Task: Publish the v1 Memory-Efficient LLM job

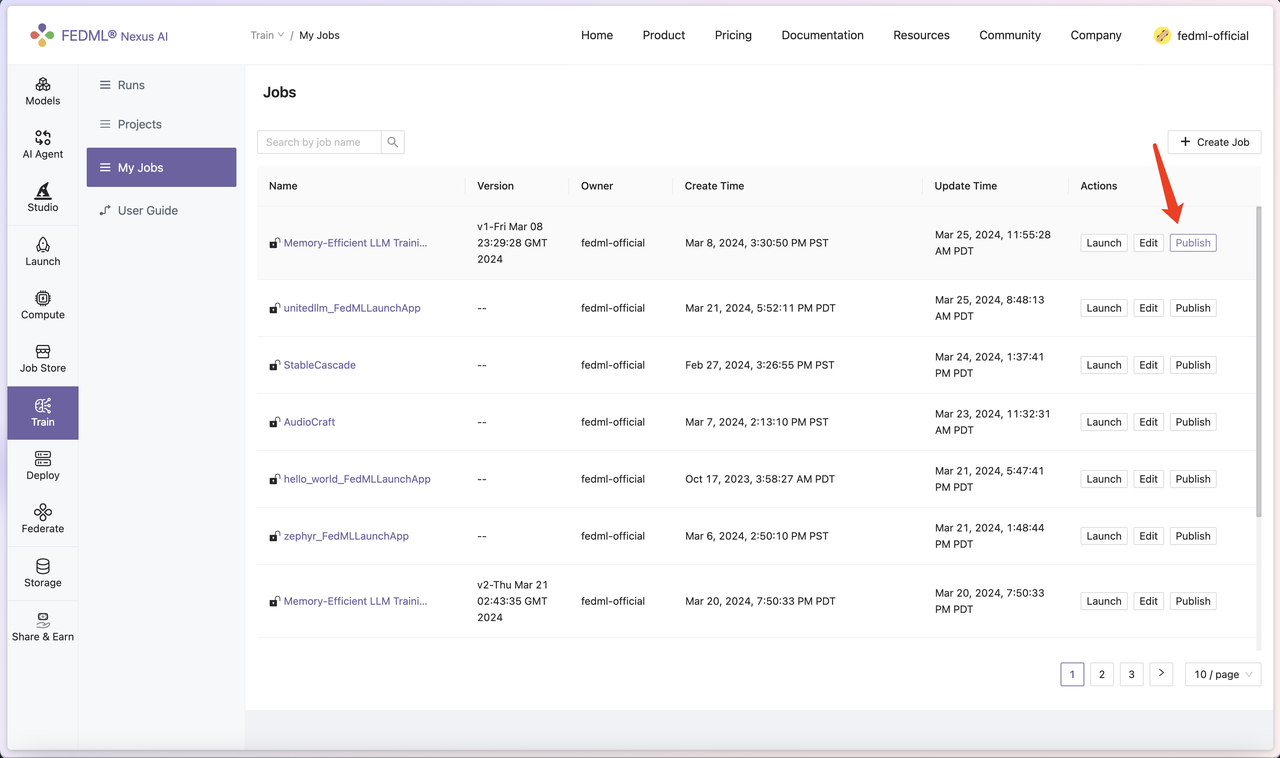Action: [x=1193, y=243]
